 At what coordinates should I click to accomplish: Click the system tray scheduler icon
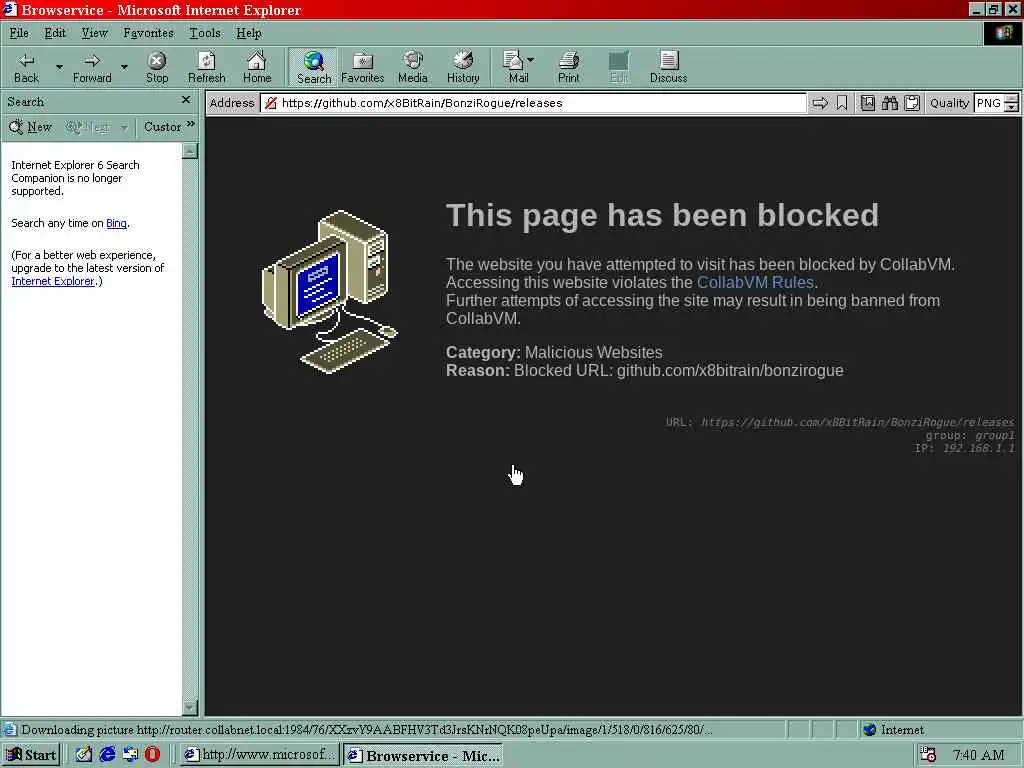pyautogui.click(x=928, y=754)
